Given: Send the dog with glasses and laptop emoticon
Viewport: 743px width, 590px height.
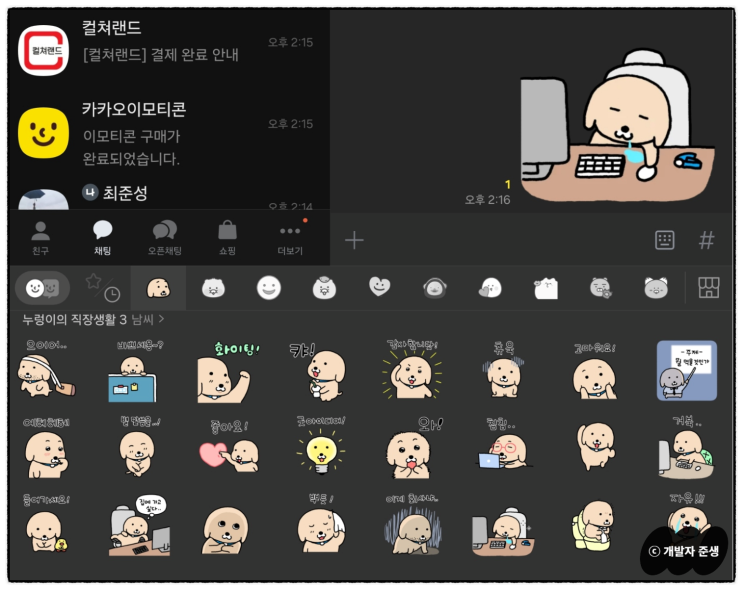Looking at the screenshot, I should [x=503, y=445].
